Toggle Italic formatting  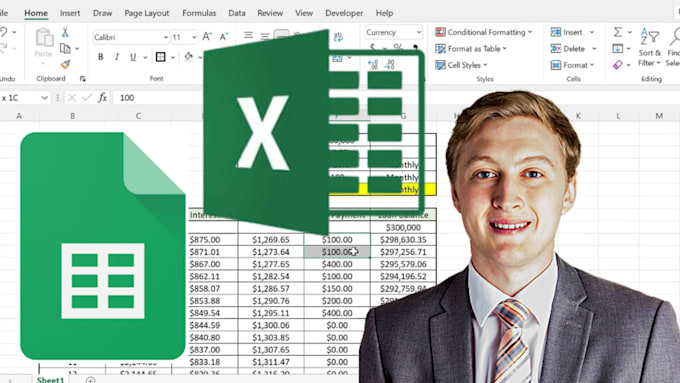(117, 57)
